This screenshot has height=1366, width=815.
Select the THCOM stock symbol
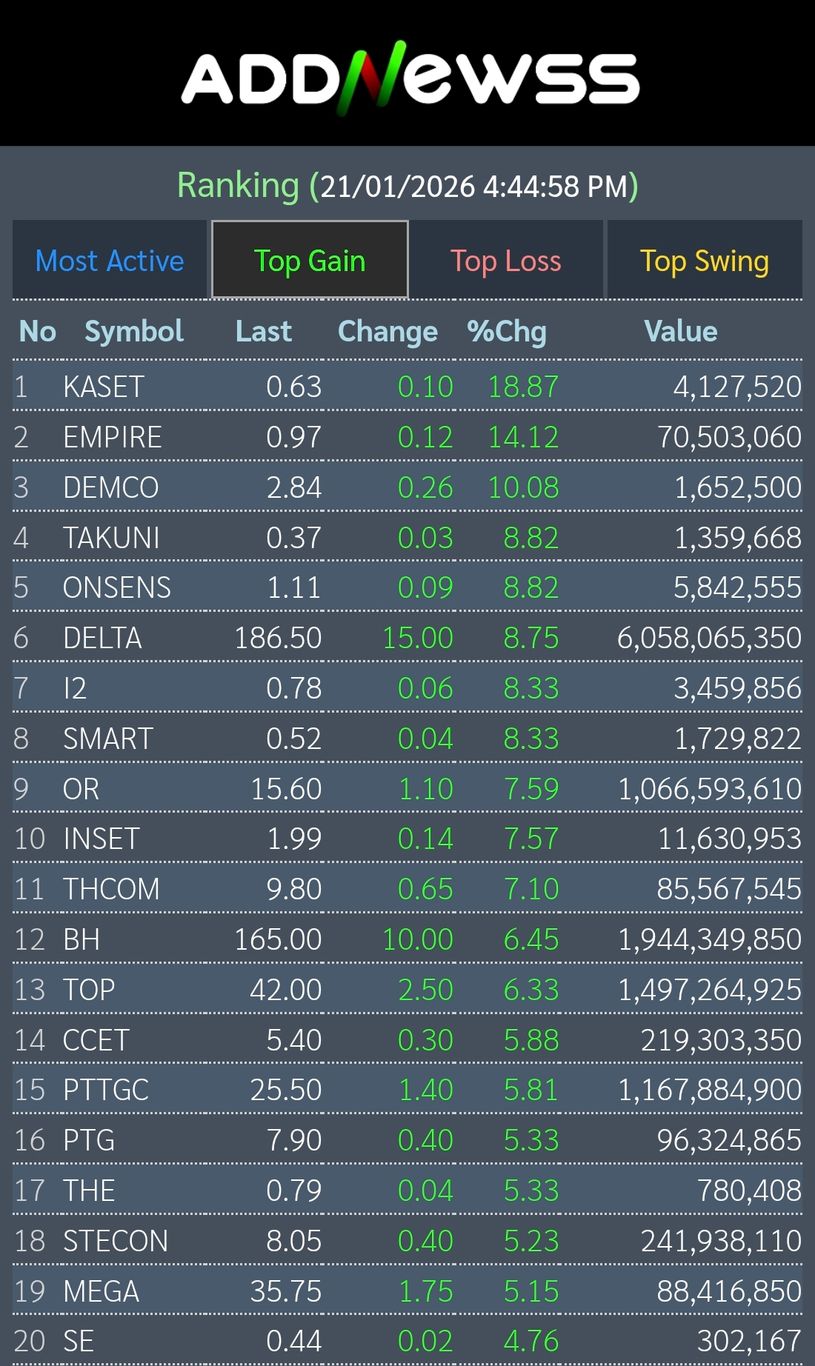tap(111, 889)
